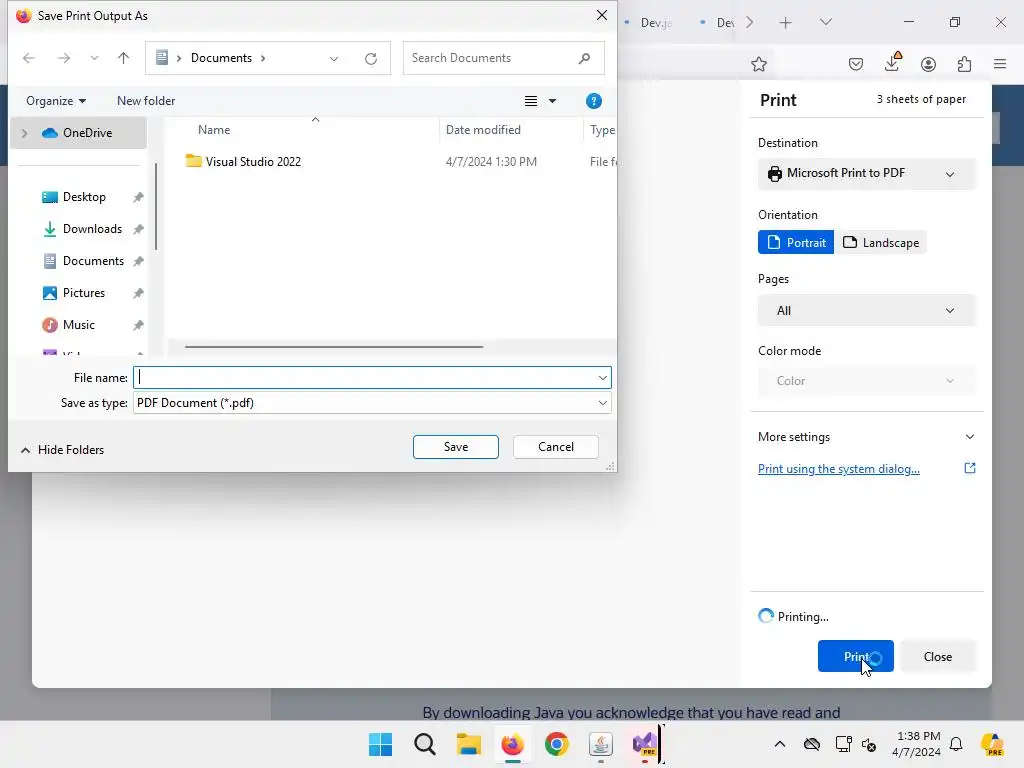The image size is (1024, 768).
Task: Open notifications bell in taskbar
Action: click(956, 744)
